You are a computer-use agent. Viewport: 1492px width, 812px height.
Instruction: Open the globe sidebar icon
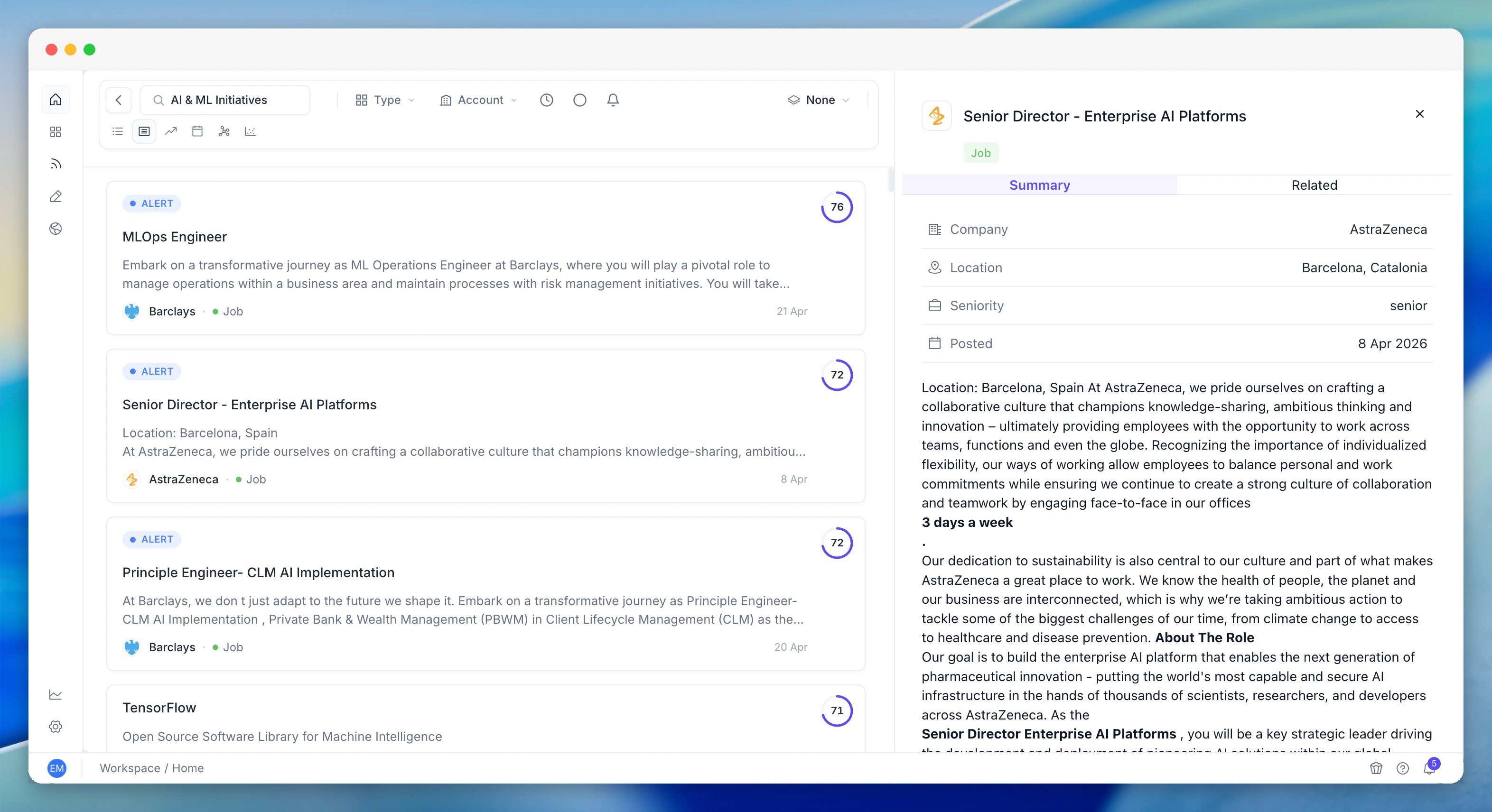point(56,229)
